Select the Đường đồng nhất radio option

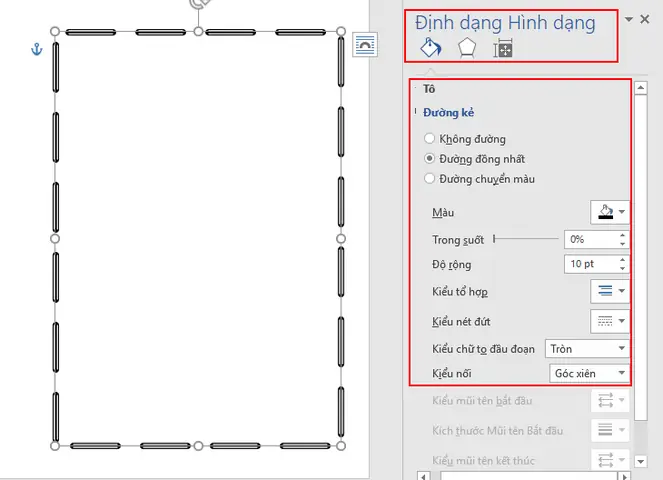(429, 159)
